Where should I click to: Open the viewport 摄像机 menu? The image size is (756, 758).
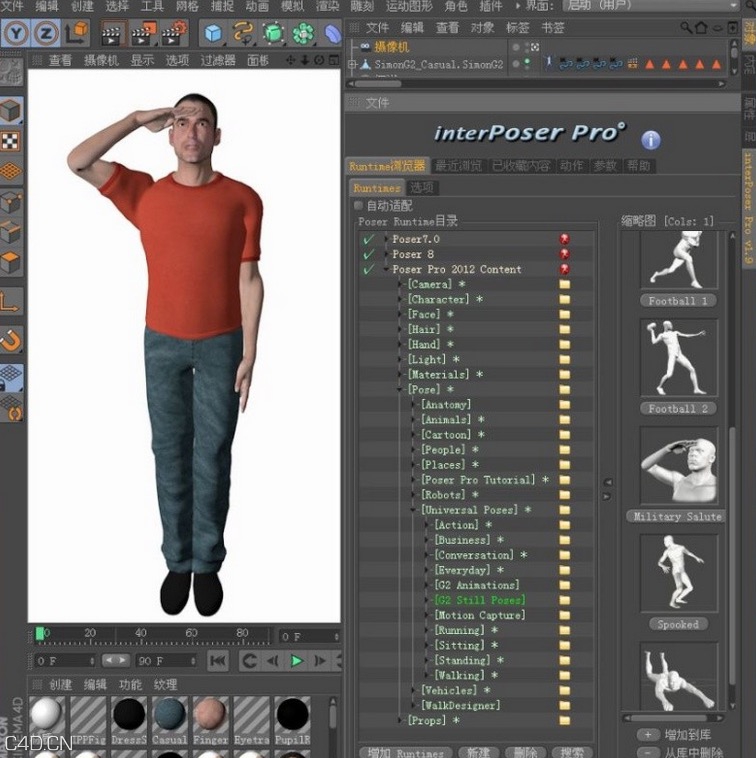point(101,60)
